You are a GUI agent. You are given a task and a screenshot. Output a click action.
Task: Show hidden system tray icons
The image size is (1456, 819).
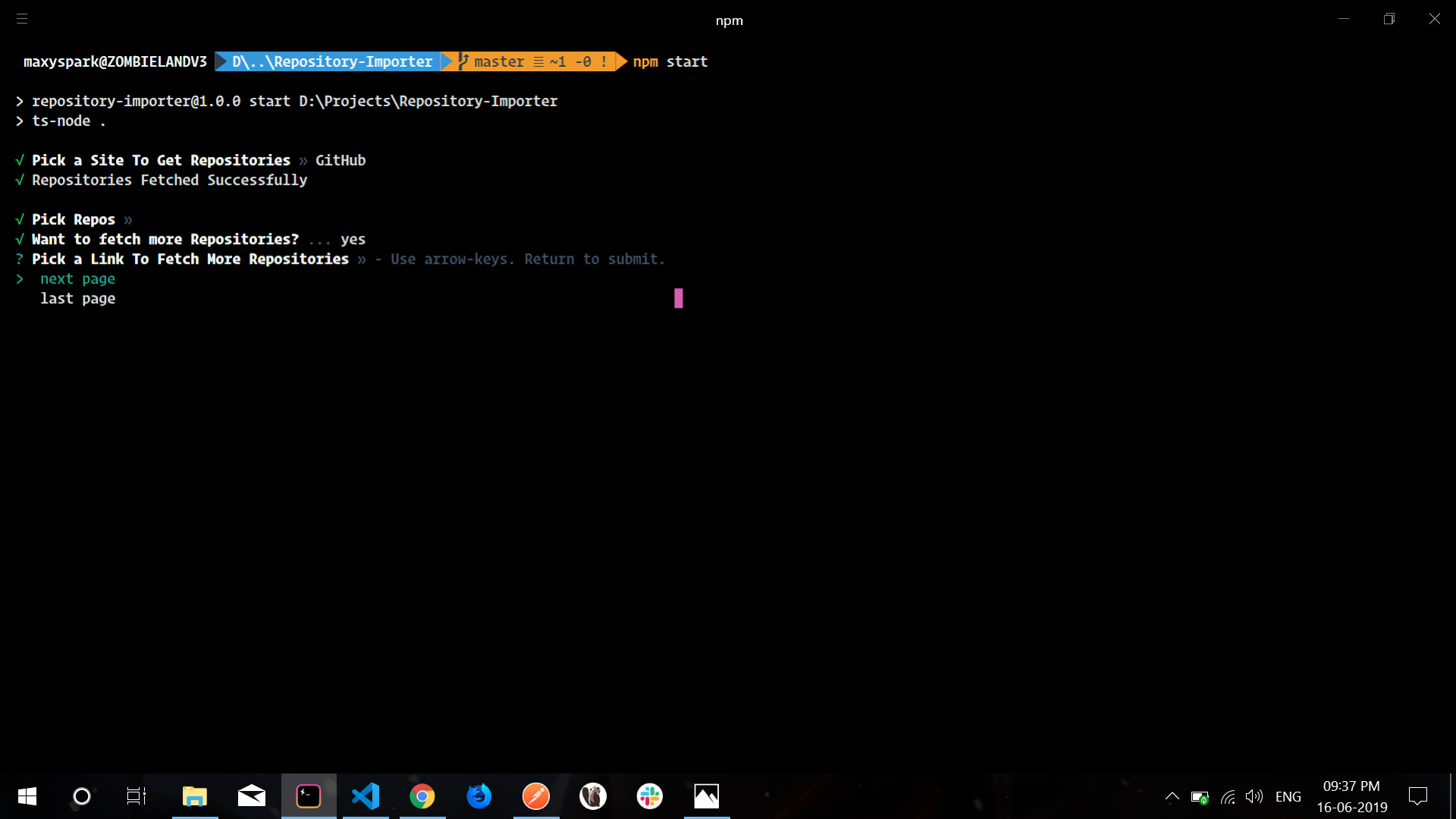click(x=1172, y=796)
